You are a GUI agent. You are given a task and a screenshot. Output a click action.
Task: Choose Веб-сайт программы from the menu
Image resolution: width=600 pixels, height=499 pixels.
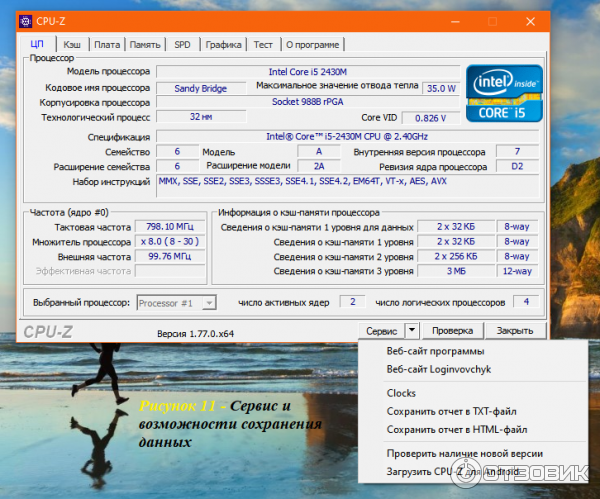click(x=435, y=352)
